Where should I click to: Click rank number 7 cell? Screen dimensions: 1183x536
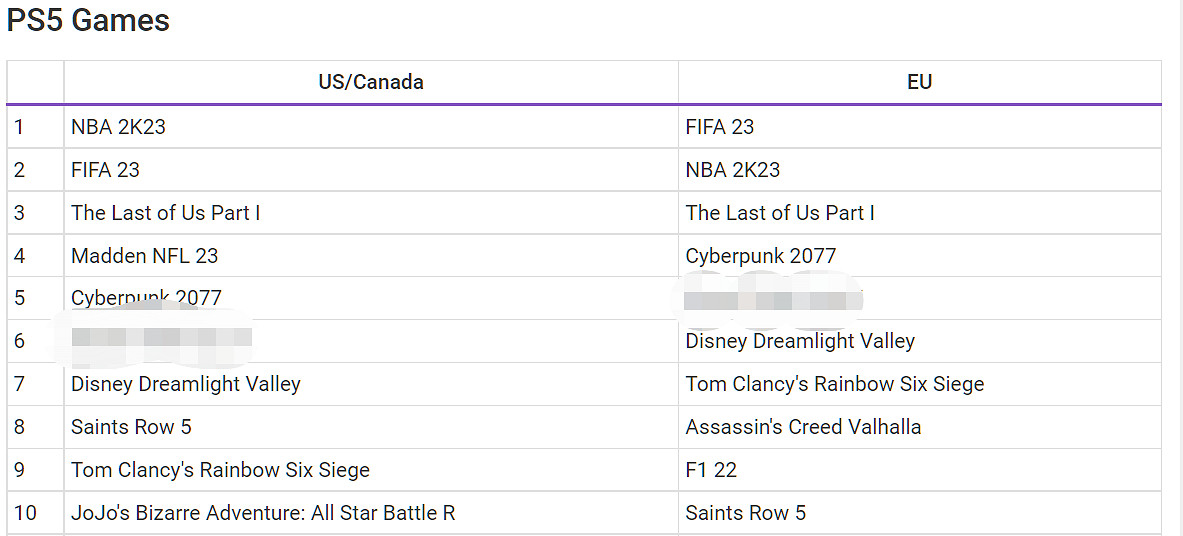click(x=35, y=384)
